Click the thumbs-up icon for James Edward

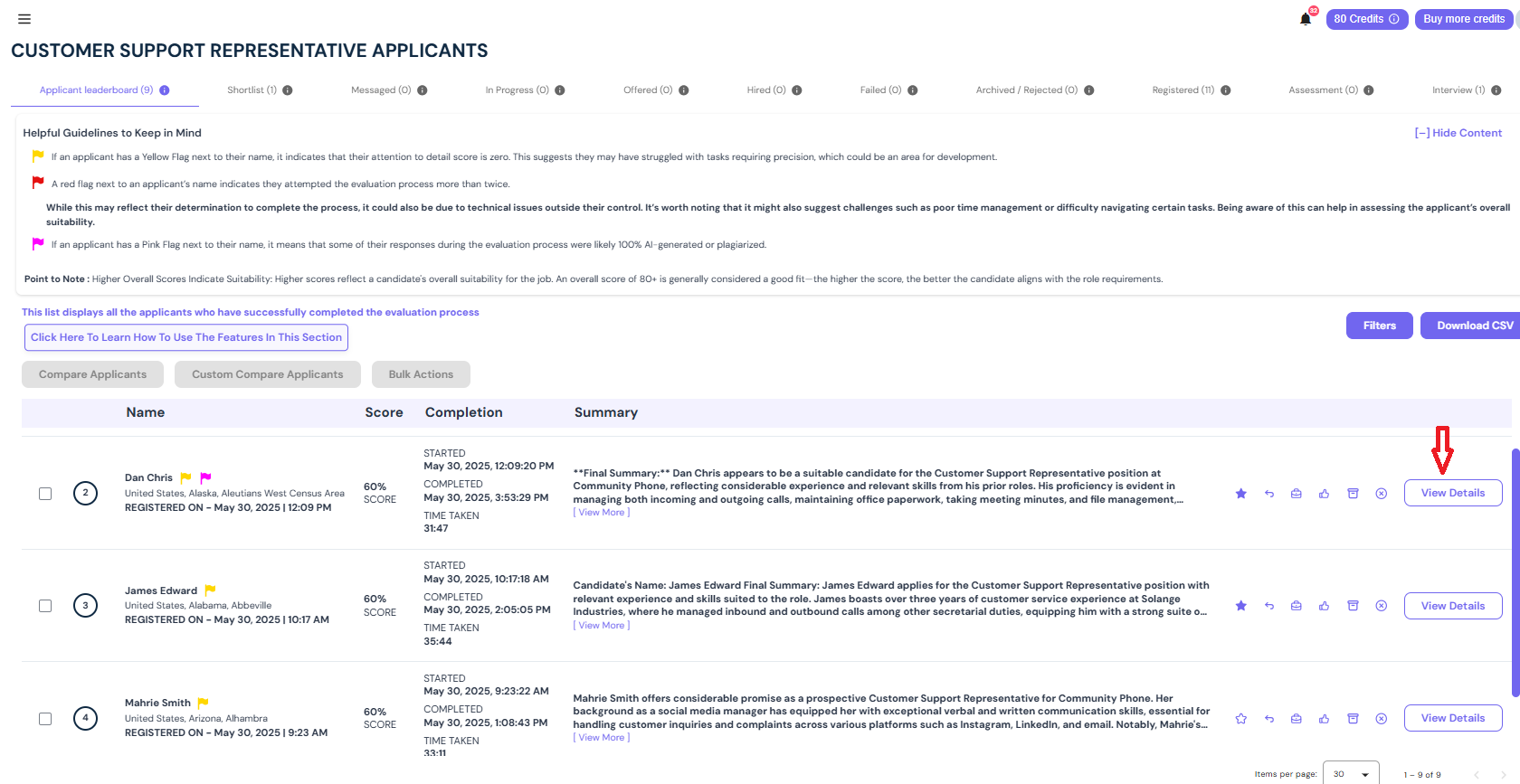pos(1325,606)
